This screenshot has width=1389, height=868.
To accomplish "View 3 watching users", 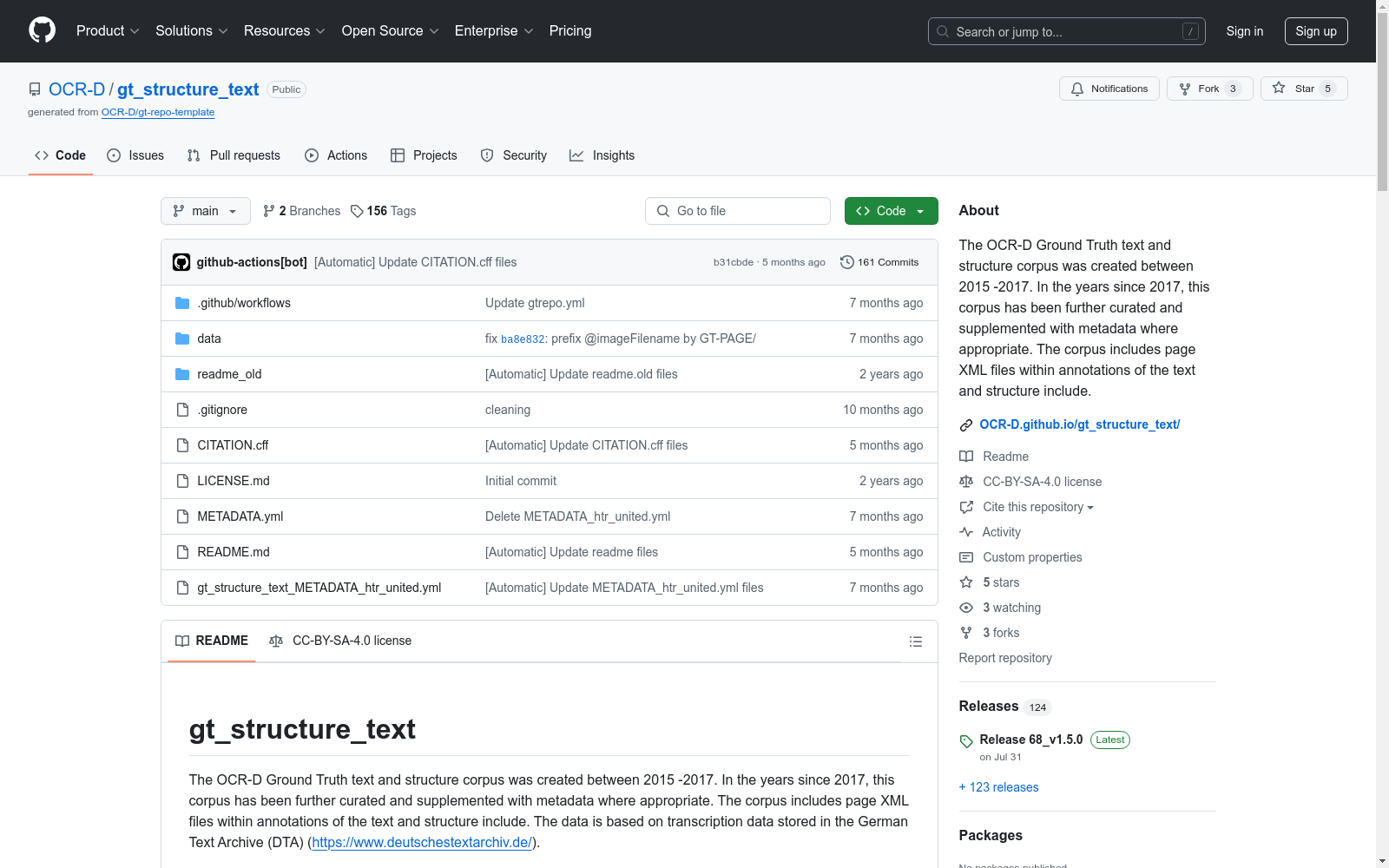I will pos(1000,608).
